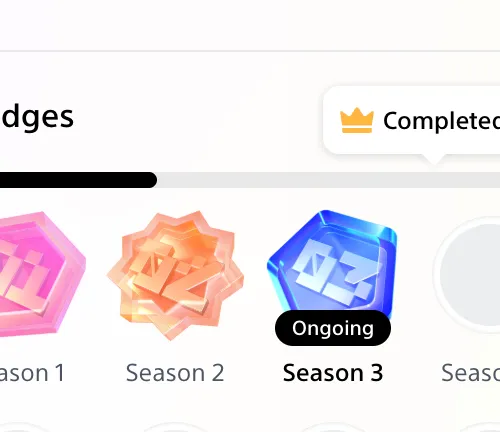
Task: Select the partially visible fourth season label
Action: pyautogui.click(x=471, y=373)
